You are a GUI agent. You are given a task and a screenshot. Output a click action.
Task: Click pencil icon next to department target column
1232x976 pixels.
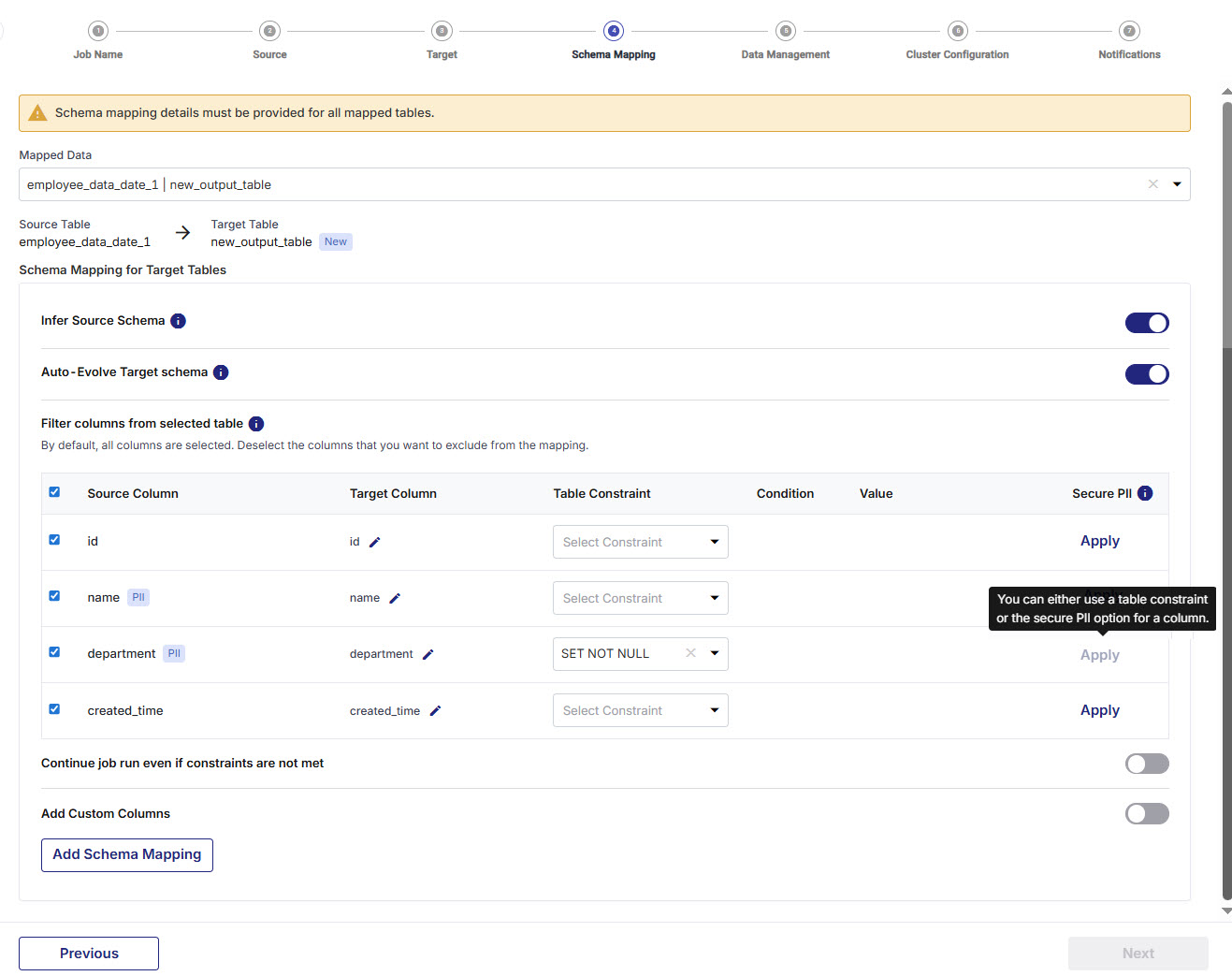pyautogui.click(x=428, y=654)
